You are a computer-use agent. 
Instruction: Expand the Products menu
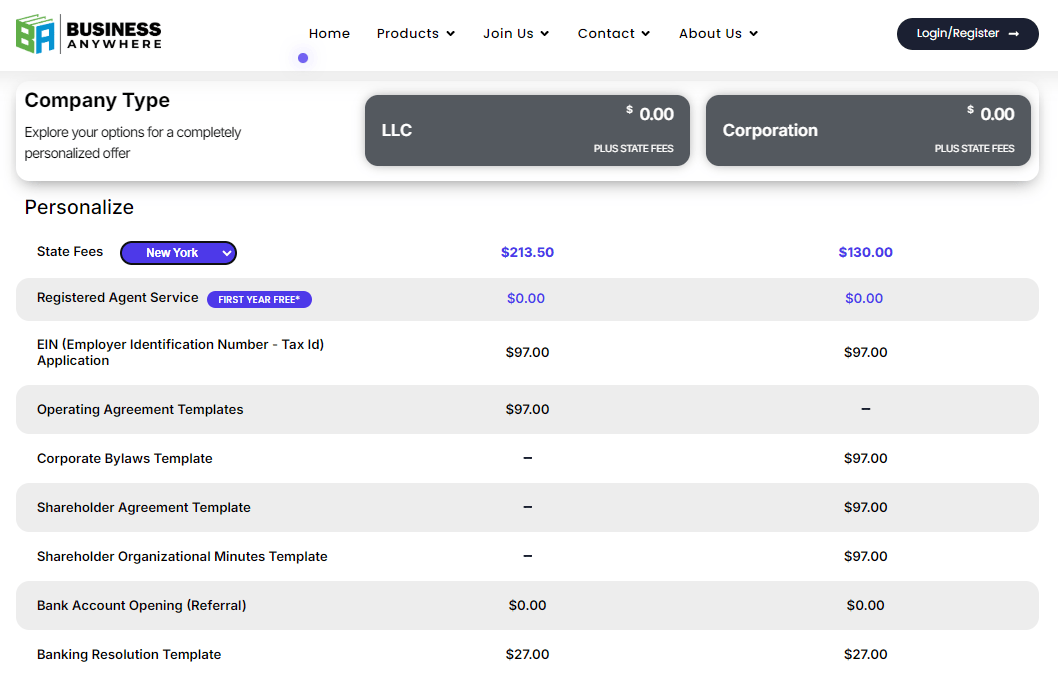coord(416,33)
